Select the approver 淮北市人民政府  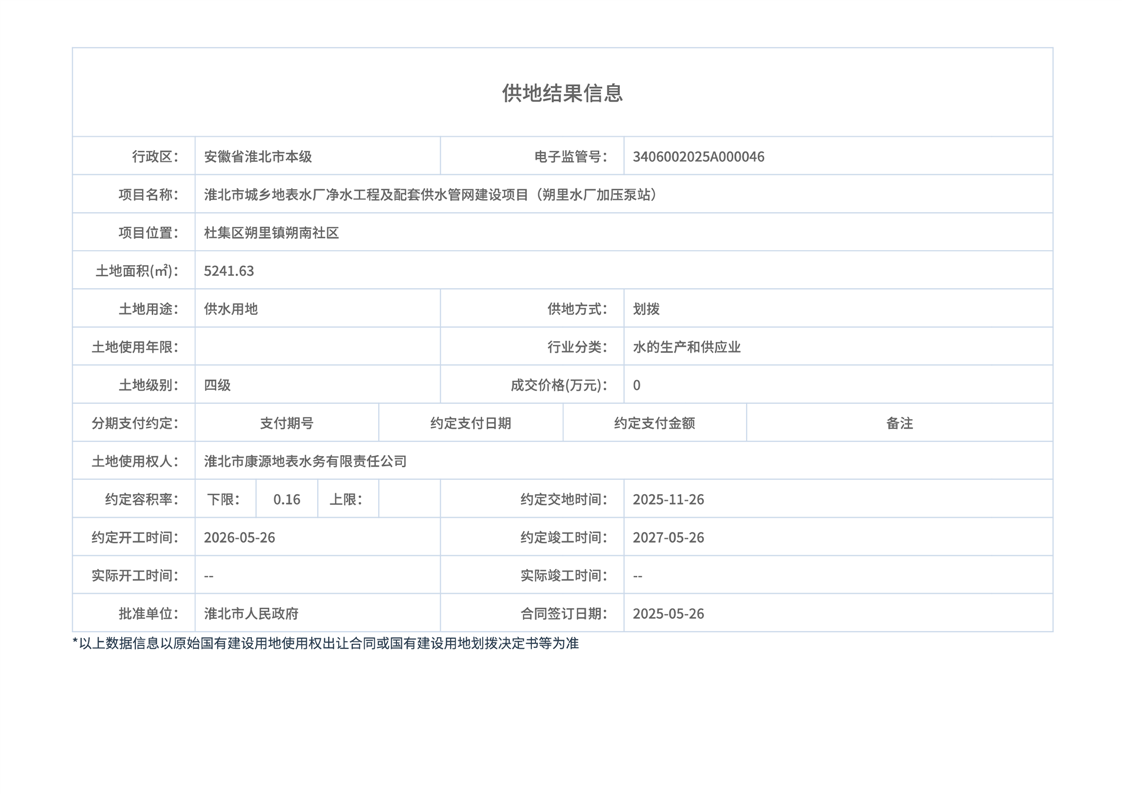(251, 614)
